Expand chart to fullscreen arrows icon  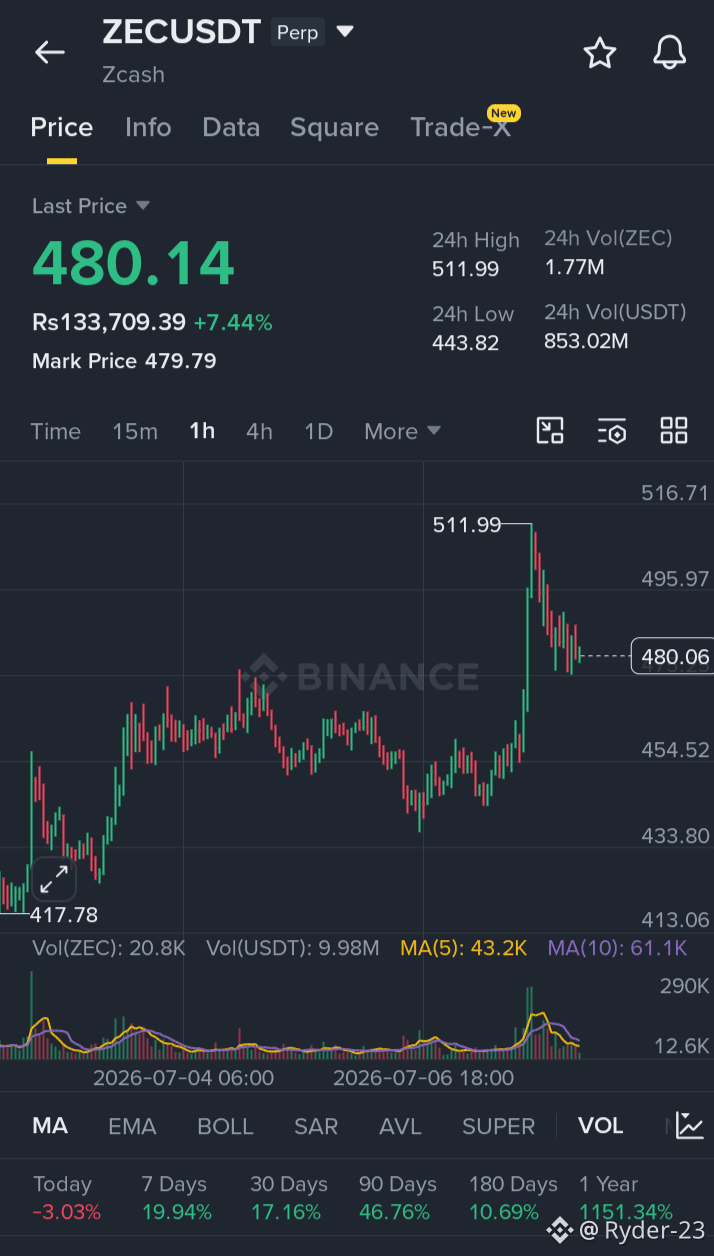(53, 880)
